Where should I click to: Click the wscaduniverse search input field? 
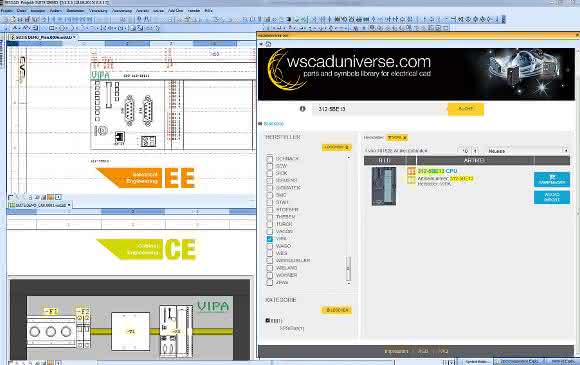pyautogui.click(x=380, y=109)
